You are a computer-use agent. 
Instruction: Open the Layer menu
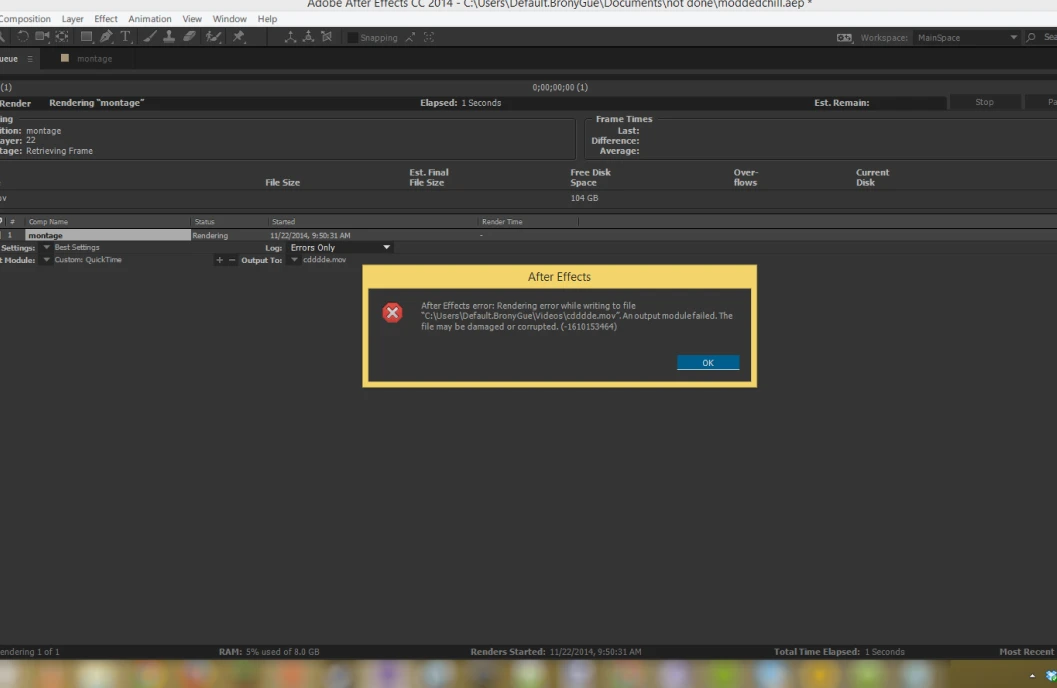(x=73, y=19)
